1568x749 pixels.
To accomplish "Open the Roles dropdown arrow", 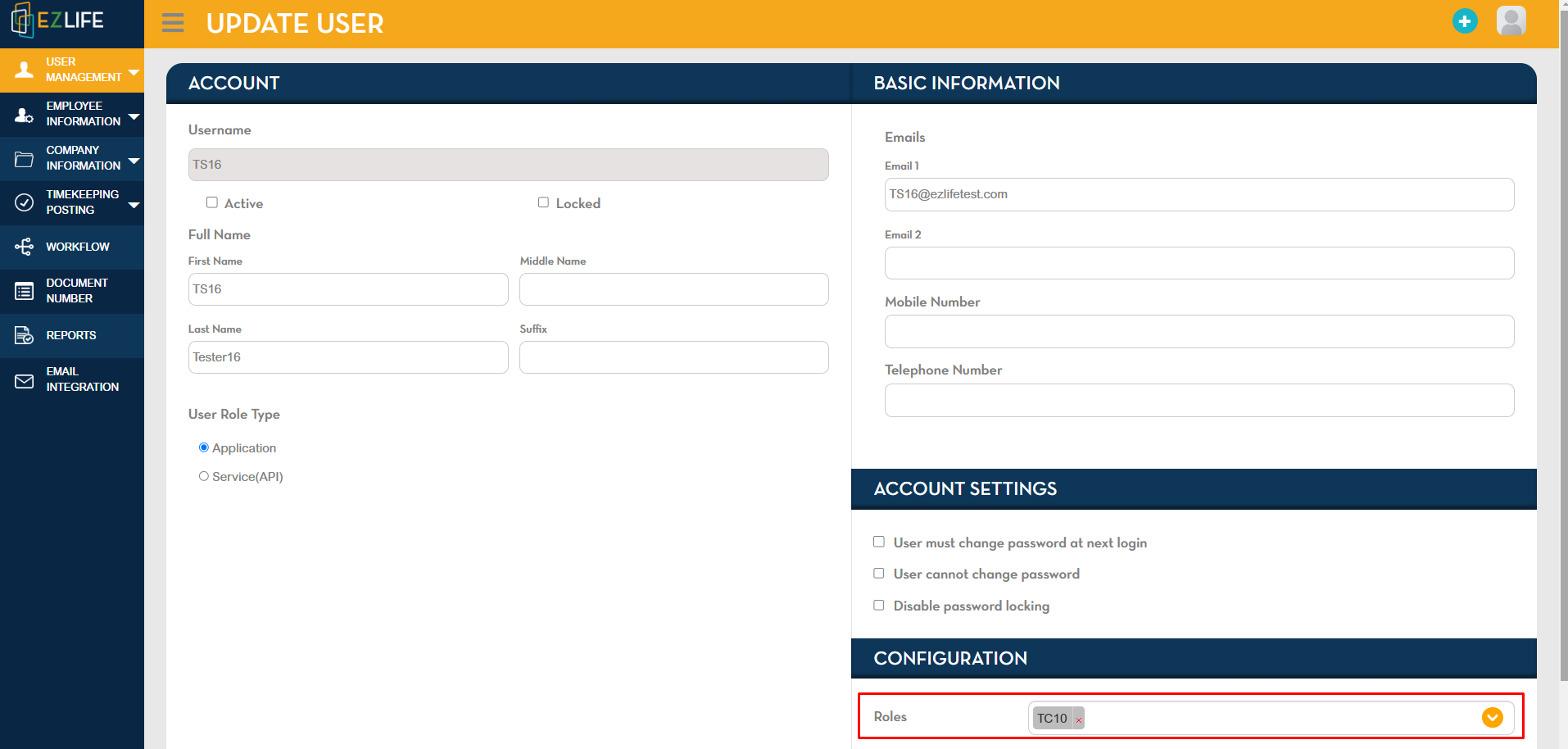I will 1493,718.
